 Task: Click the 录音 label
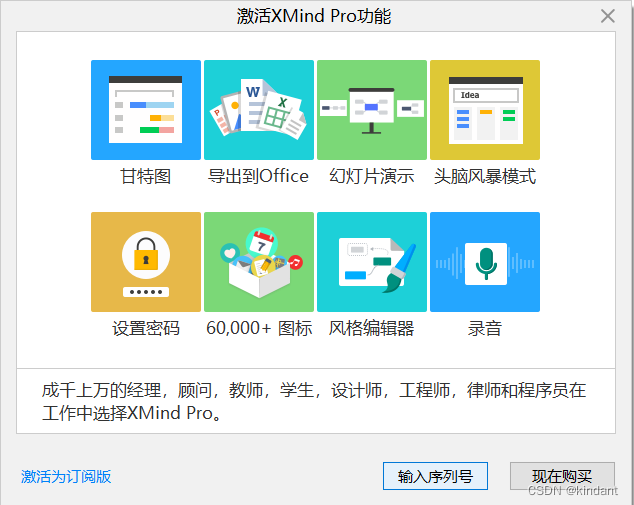coord(485,328)
